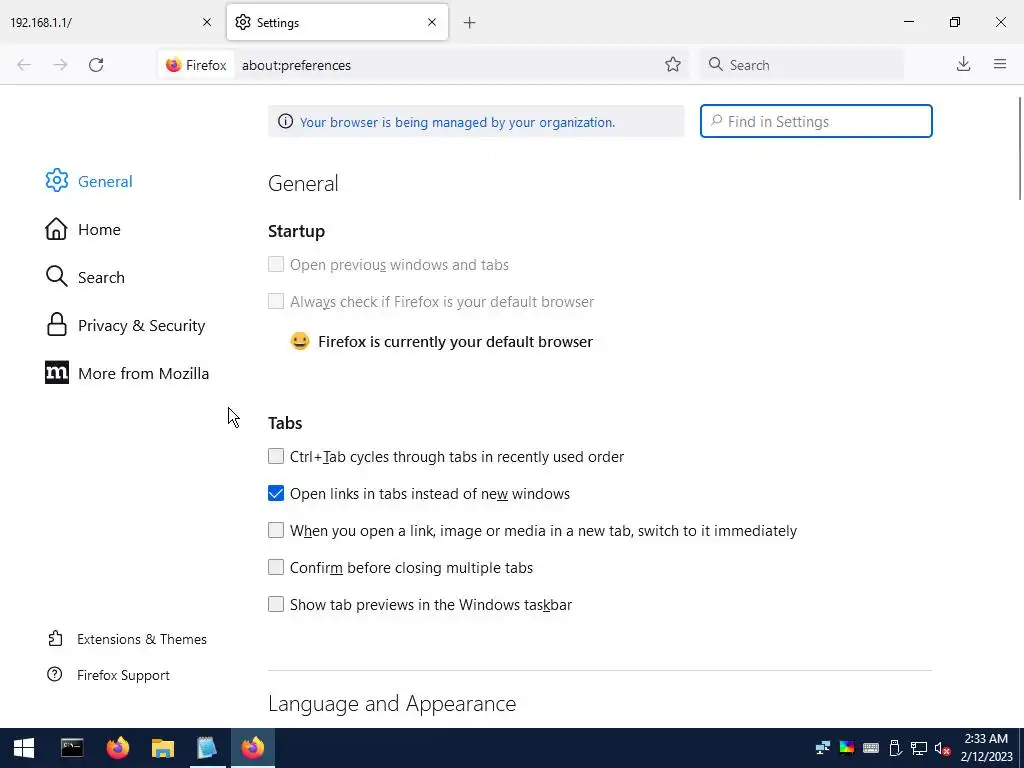Click the info icon in managed notice

(285, 121)
